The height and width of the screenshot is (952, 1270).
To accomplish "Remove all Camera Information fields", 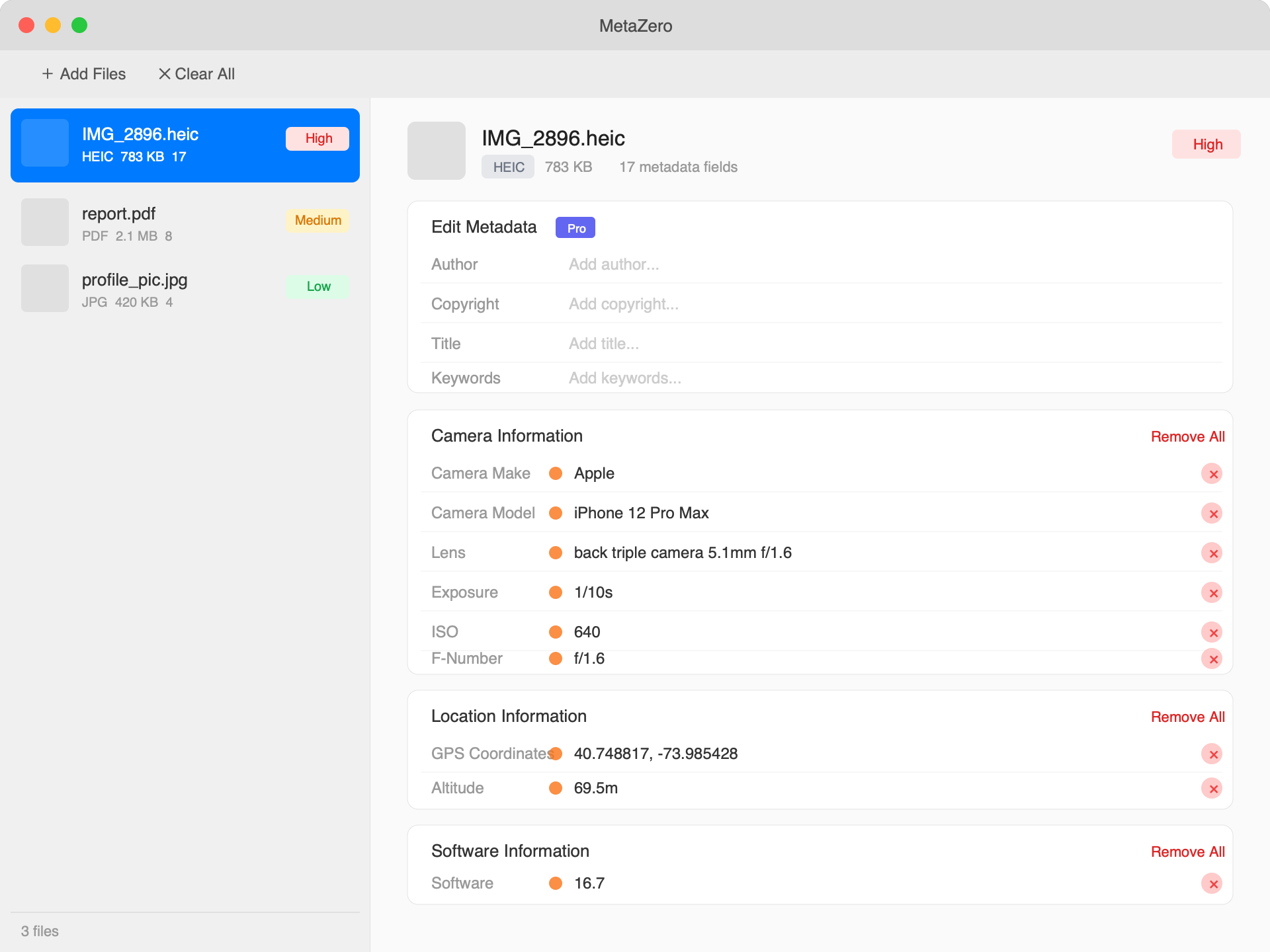I will click(x=1187, y=436).
